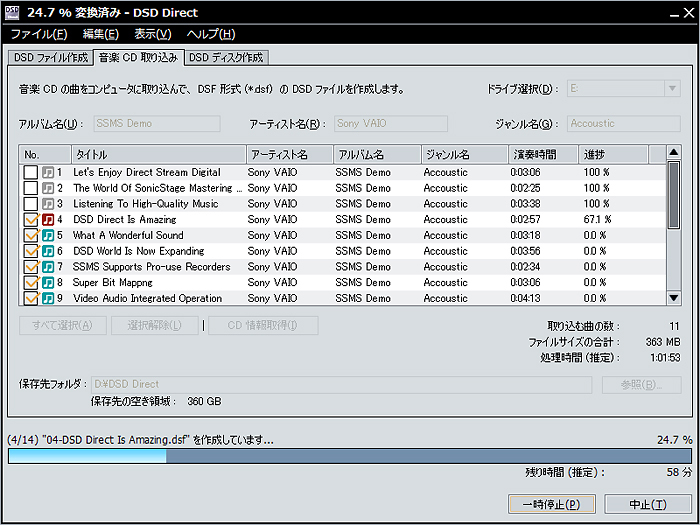The height and width of the screenshot is (525, 700).
Task: Click the teal music note icon for track 7
Action: coord(47,267)
